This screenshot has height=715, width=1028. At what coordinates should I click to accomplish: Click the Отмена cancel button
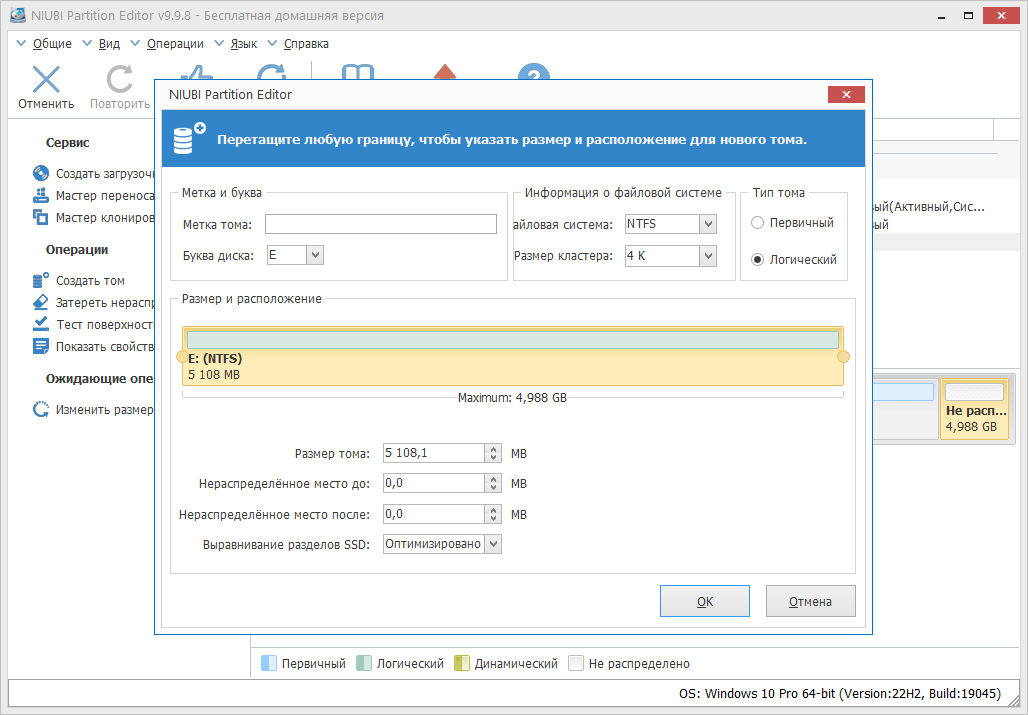810,601
